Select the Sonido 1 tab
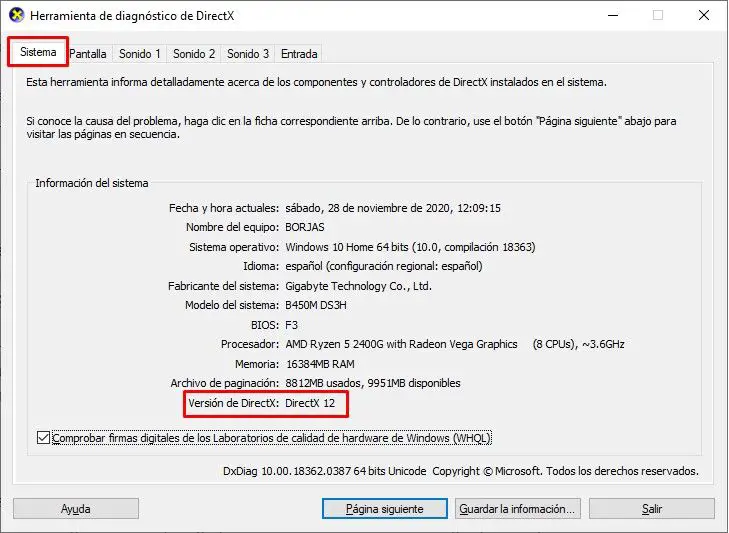 coord(139,54)
